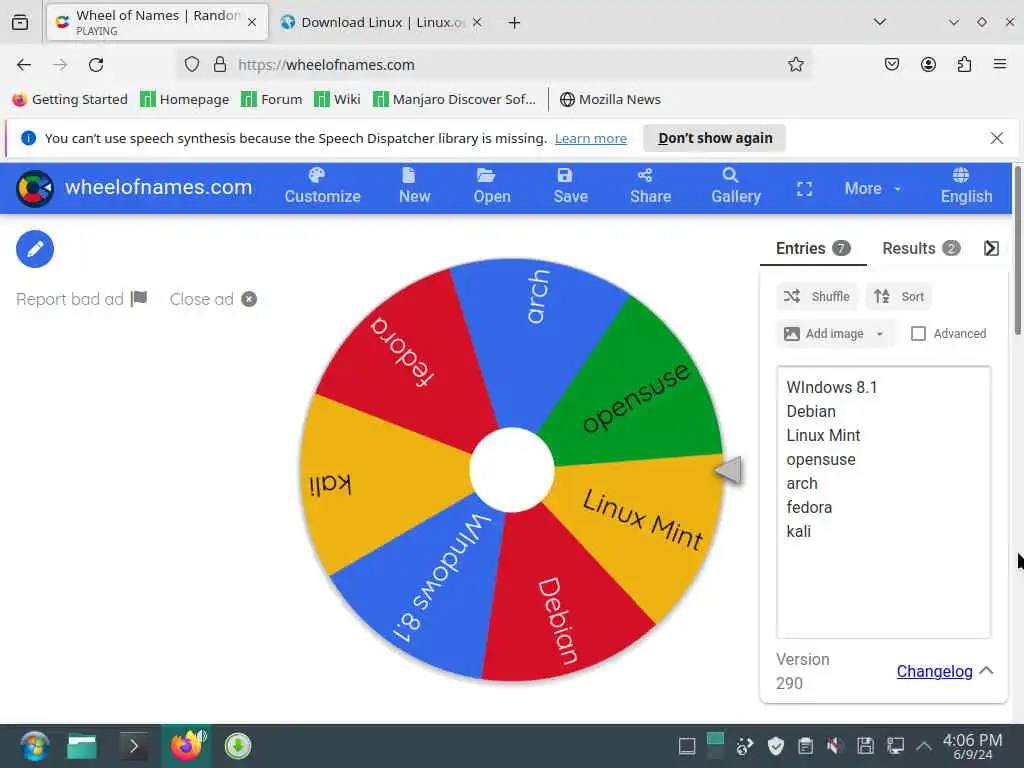This screenshot has width=1024, height=768.
Task: Open the Add image dropdown
Action: click(x=835, y=334)
